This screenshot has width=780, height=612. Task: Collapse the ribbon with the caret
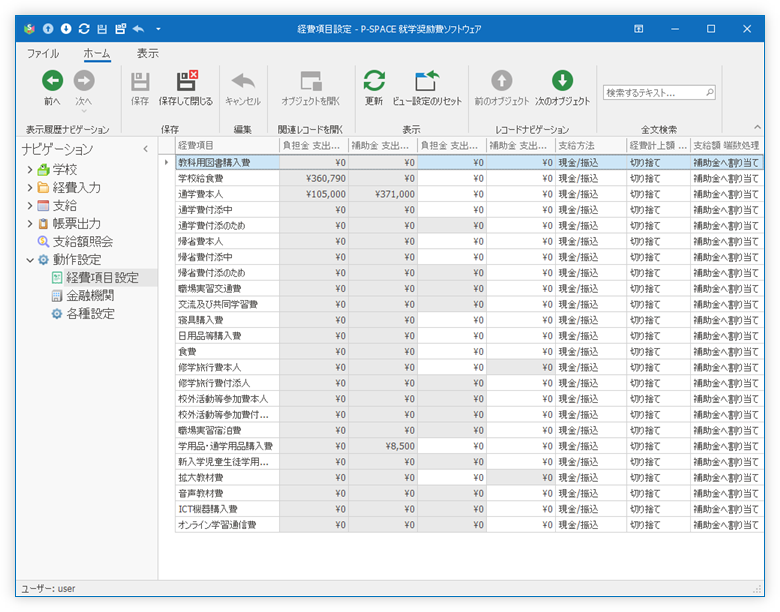(757, 127)
